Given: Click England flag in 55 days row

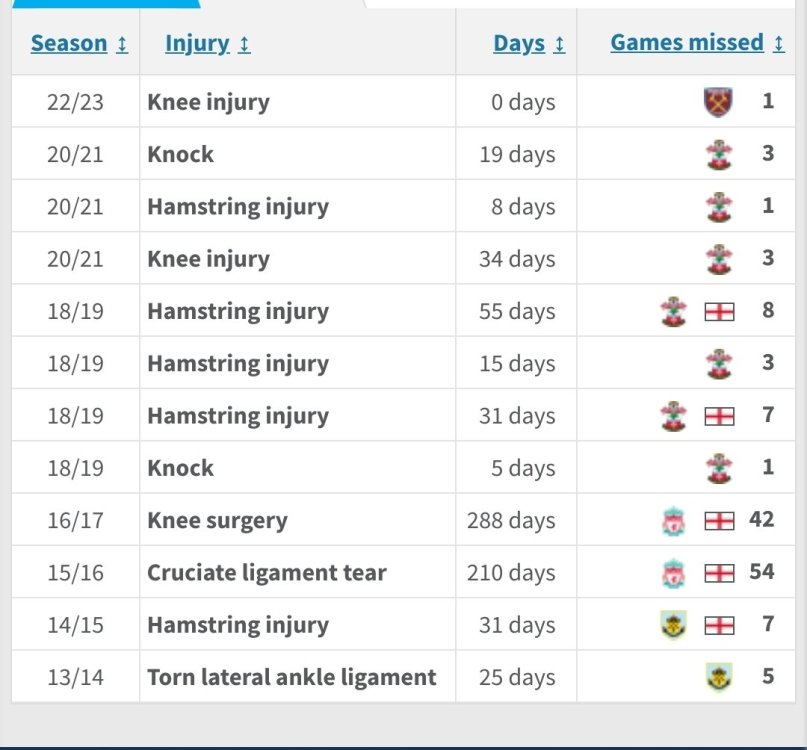Looking at the screenshot, I should pos(719,312).
